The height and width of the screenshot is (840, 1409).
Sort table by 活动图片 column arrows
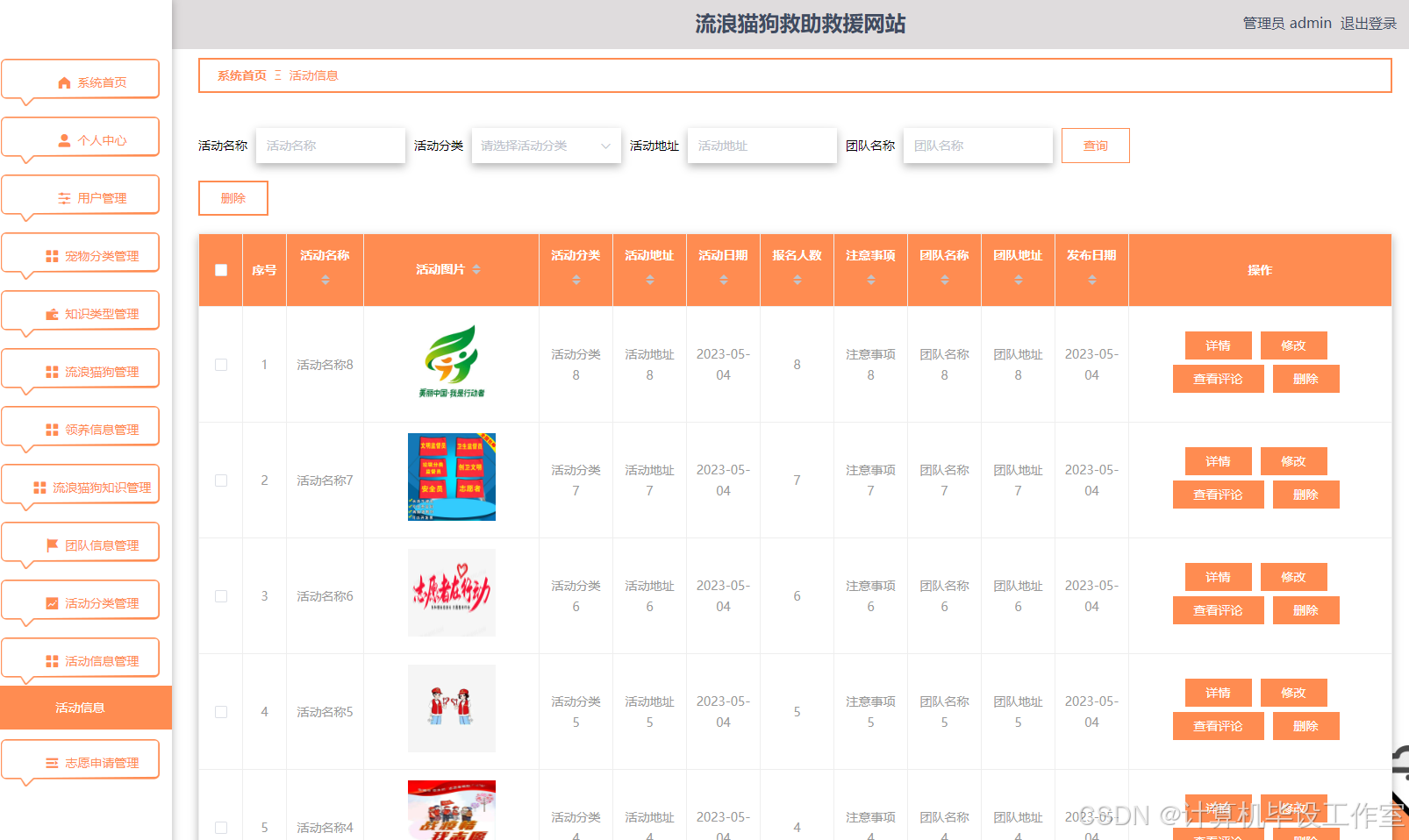(x=476, y=269)
